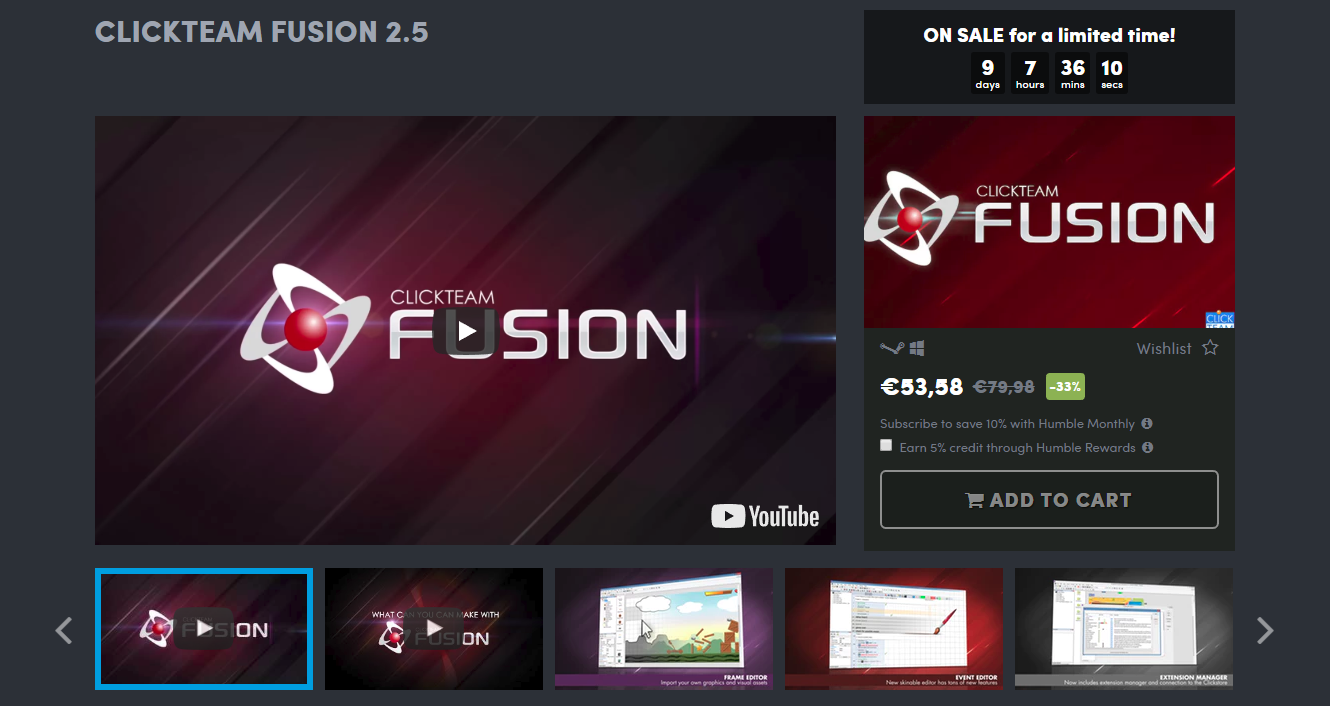
Task: Go to the previous thumbnails with the left arrow
Action: pyautogui.click(x=64, y=630)
